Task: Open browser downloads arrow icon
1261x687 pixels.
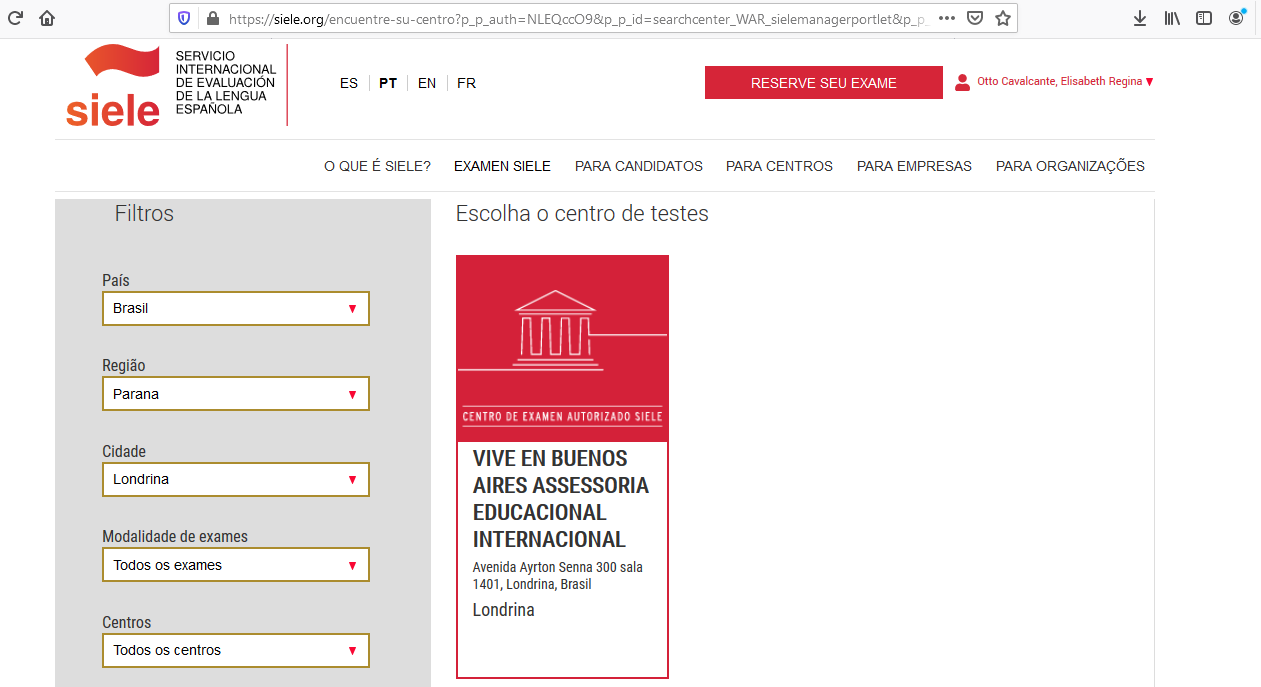Action: click(1140, 18)
